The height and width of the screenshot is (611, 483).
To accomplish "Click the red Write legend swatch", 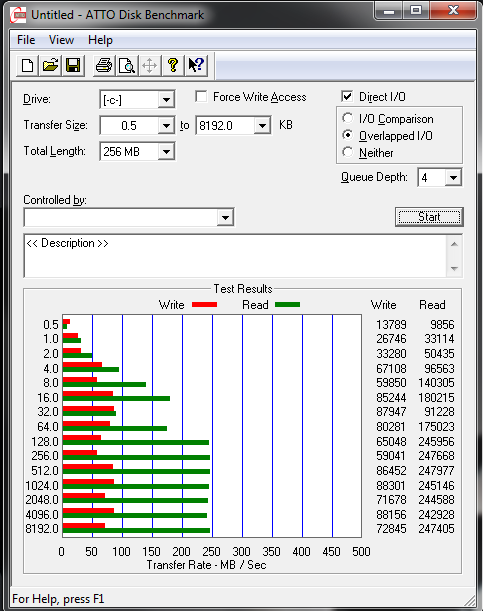I will point(204,305).
